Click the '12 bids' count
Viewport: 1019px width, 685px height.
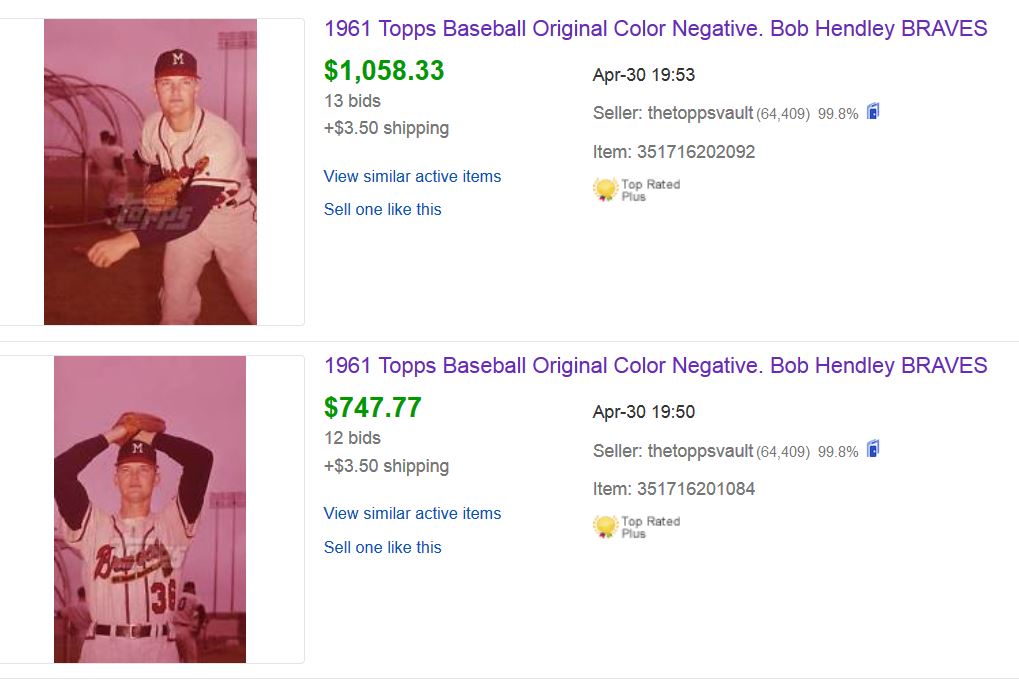[352, 437]
